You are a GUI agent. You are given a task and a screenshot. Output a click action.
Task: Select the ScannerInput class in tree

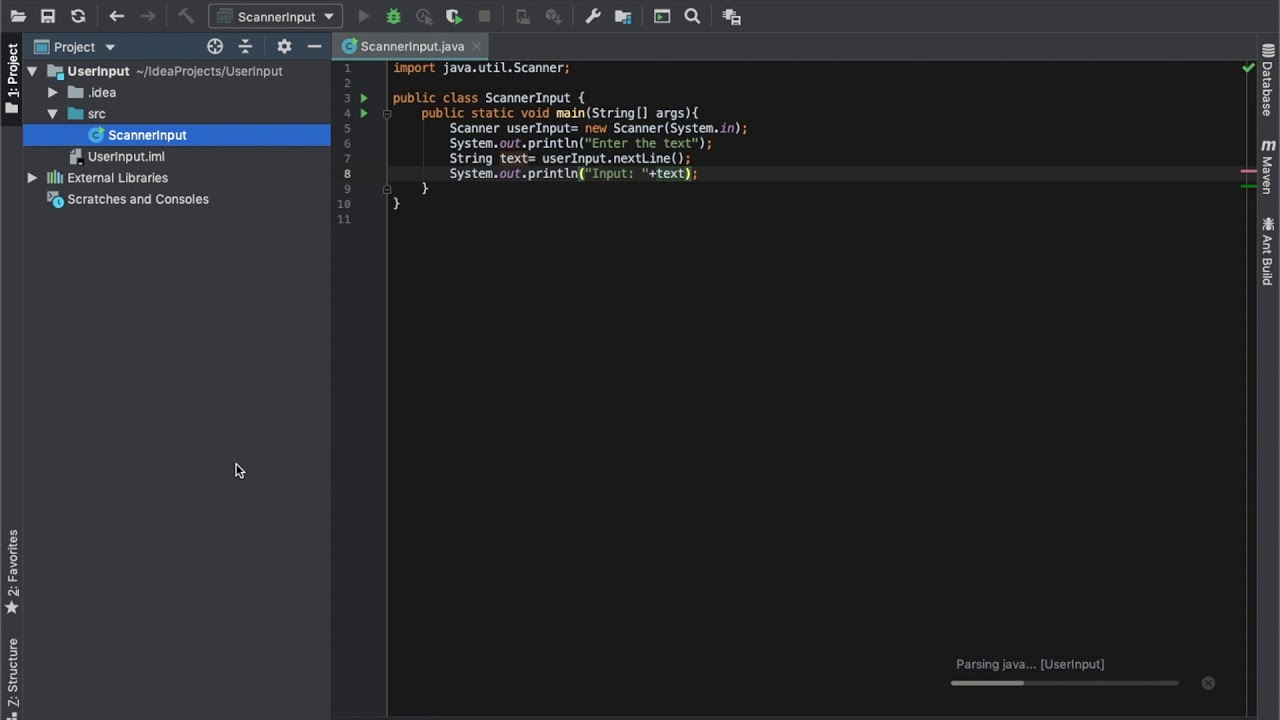[147, 135]
